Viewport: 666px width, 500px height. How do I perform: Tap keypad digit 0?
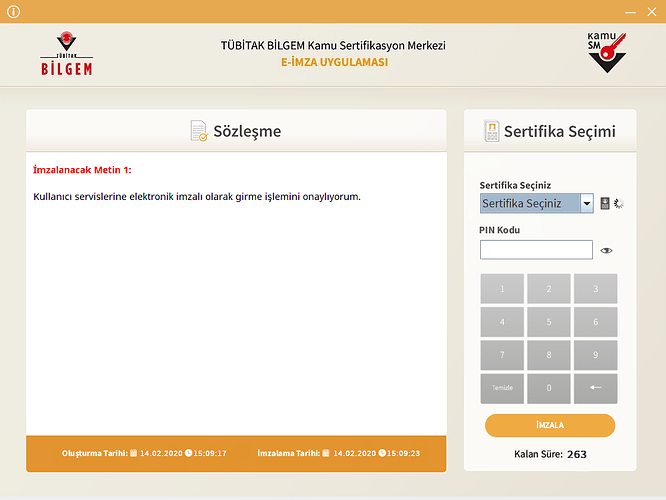click(x=549, y=388)
